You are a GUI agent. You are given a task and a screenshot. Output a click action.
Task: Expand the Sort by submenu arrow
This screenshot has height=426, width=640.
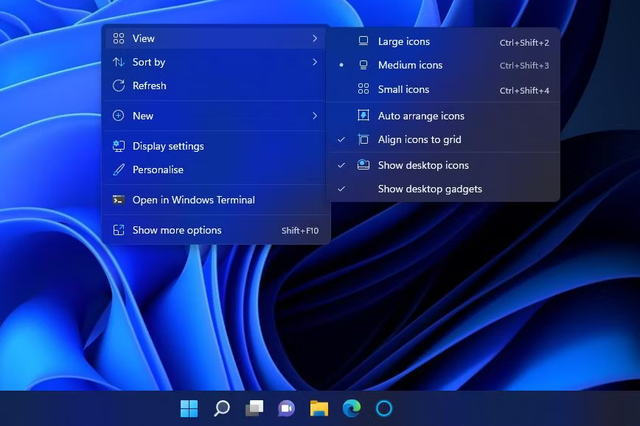coord(315,62)
